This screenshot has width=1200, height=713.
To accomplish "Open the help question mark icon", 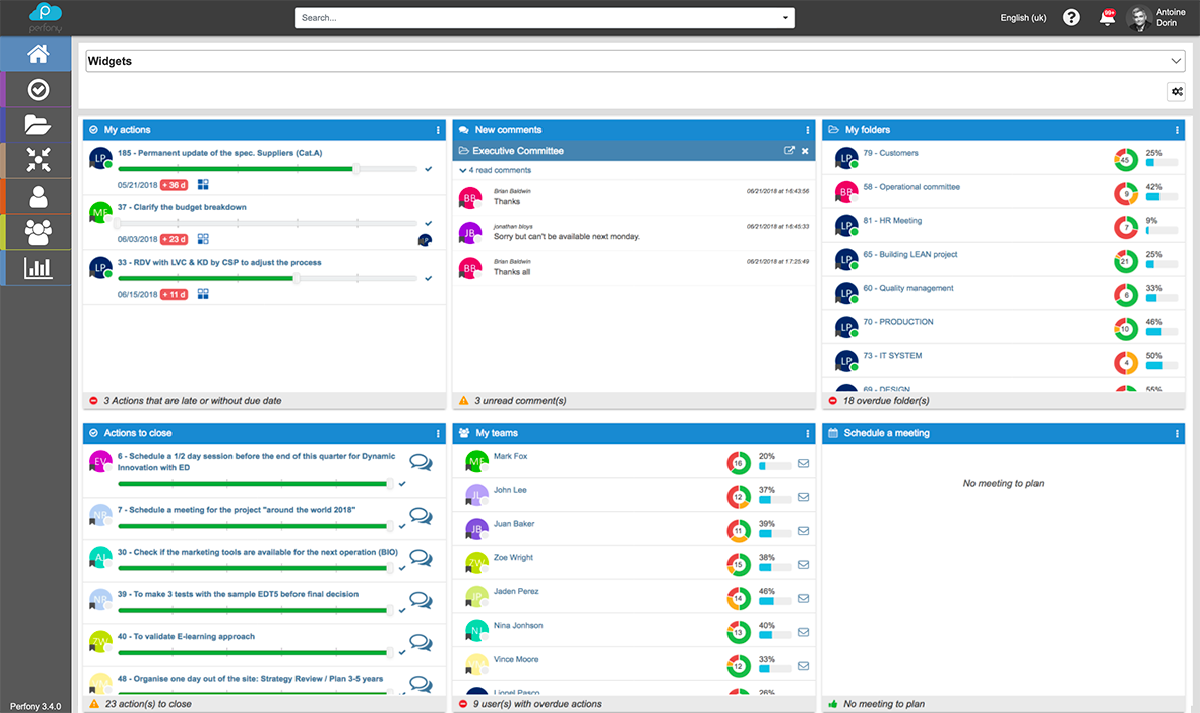I will [1071, 18].
